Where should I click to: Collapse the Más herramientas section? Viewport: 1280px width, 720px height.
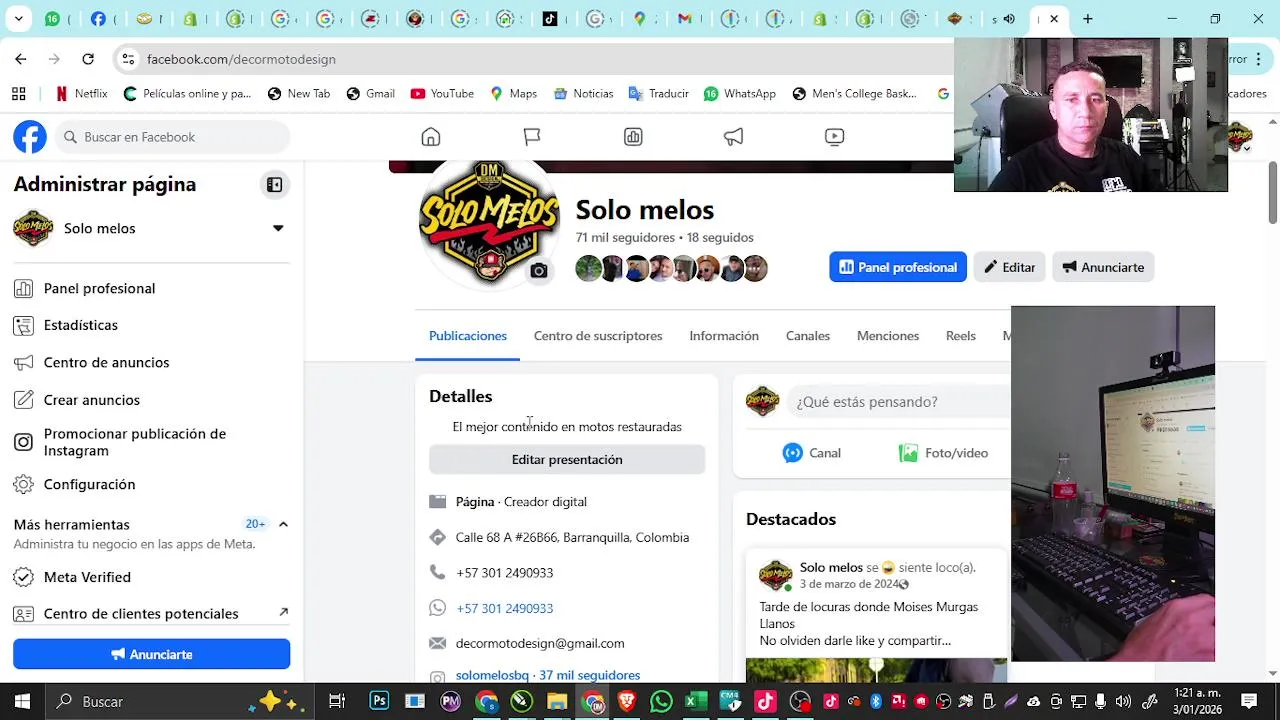[x=283, y=524]
